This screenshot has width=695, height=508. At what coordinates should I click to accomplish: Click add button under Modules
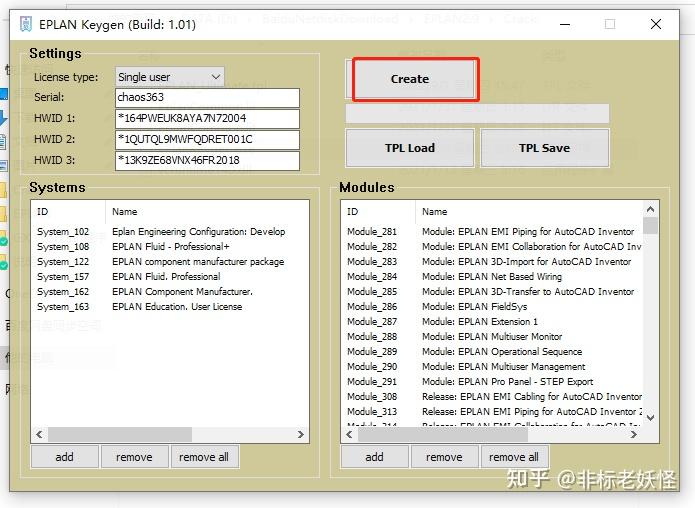pyautogui.click(x=375, y=457)
